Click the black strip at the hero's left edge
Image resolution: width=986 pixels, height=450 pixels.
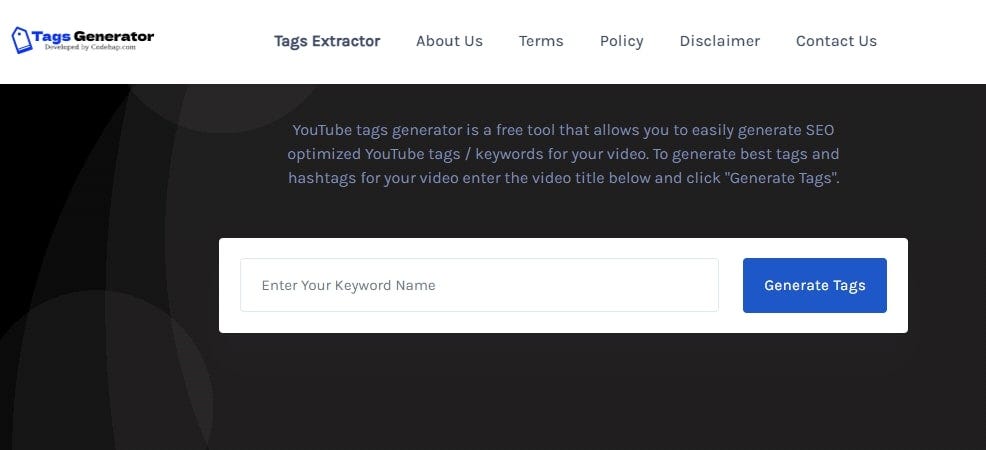coord(25,189)
